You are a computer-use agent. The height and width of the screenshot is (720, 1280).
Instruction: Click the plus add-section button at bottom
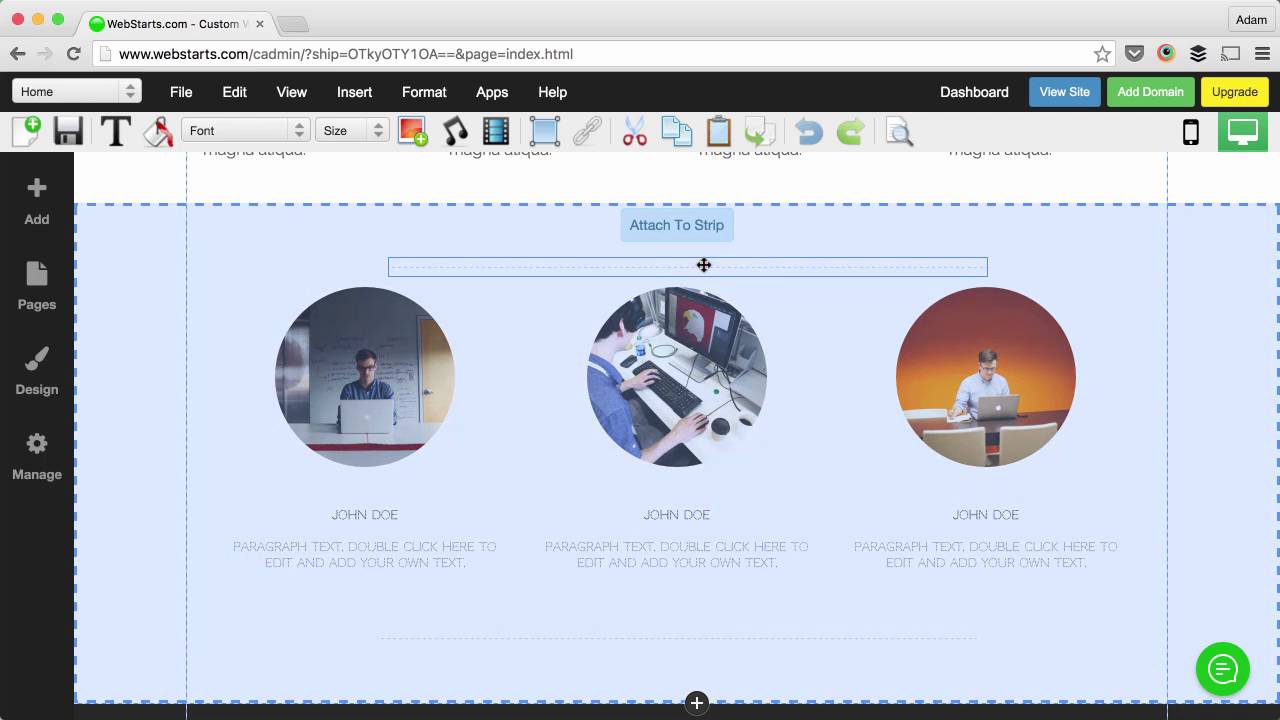coord(697,703)
